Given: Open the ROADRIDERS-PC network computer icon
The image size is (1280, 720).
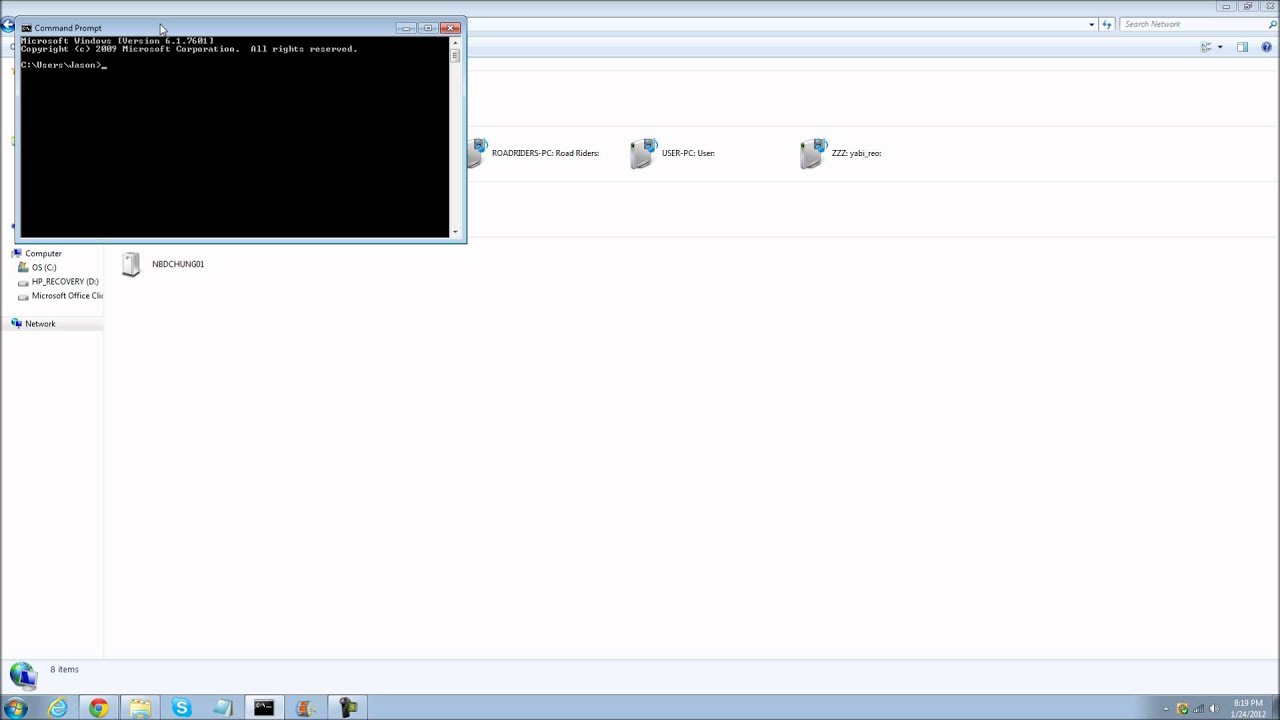Looking at the screenshot, I should point(476,153).
